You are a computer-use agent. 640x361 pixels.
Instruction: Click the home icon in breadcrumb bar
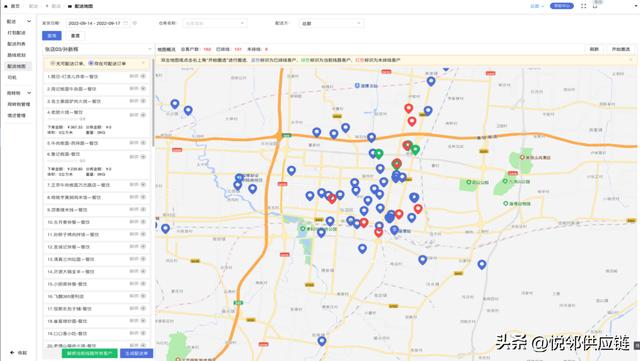coord(6,6)
